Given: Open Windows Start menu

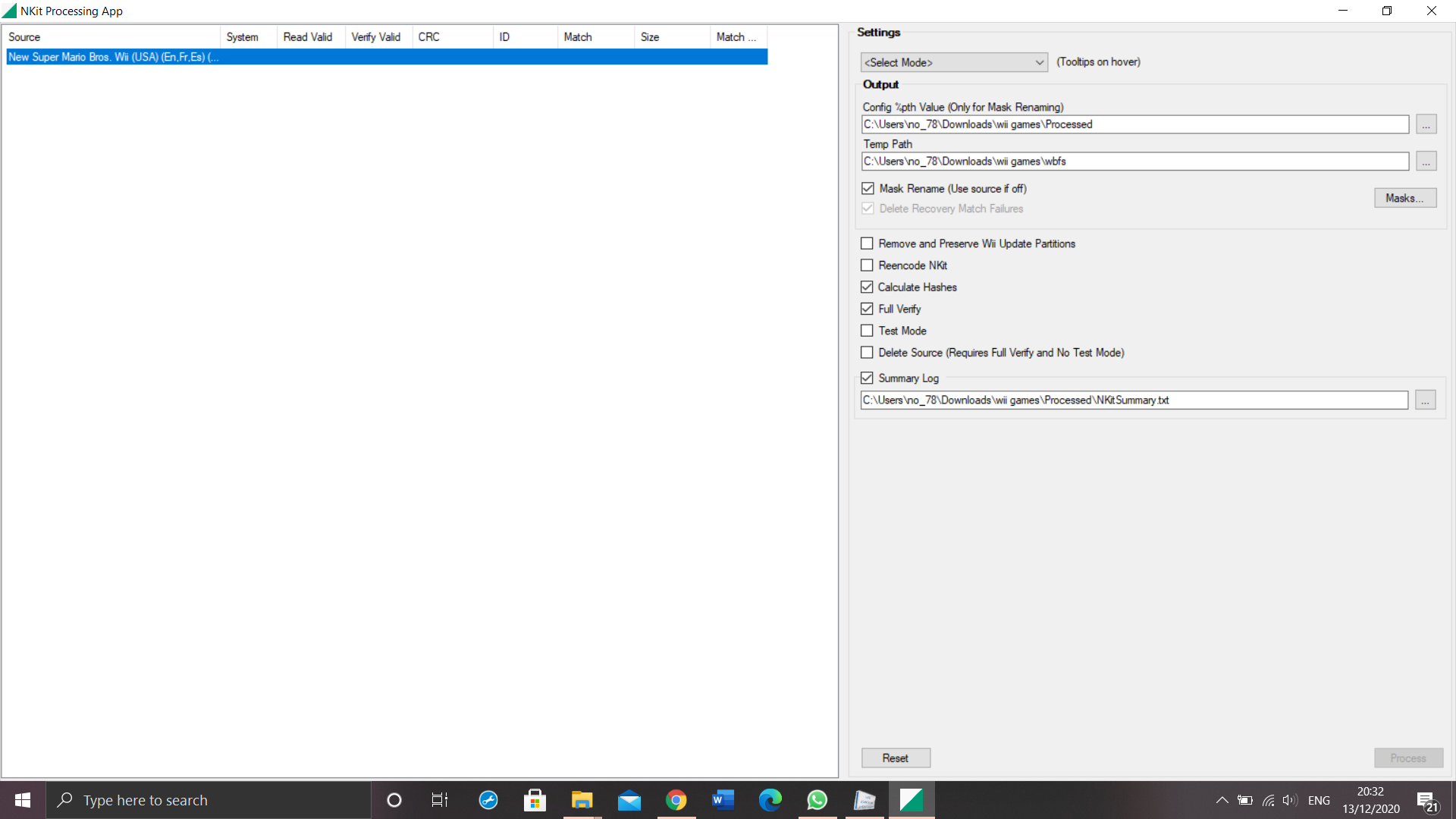Looking at the screenshot, I should coord(23,800).
